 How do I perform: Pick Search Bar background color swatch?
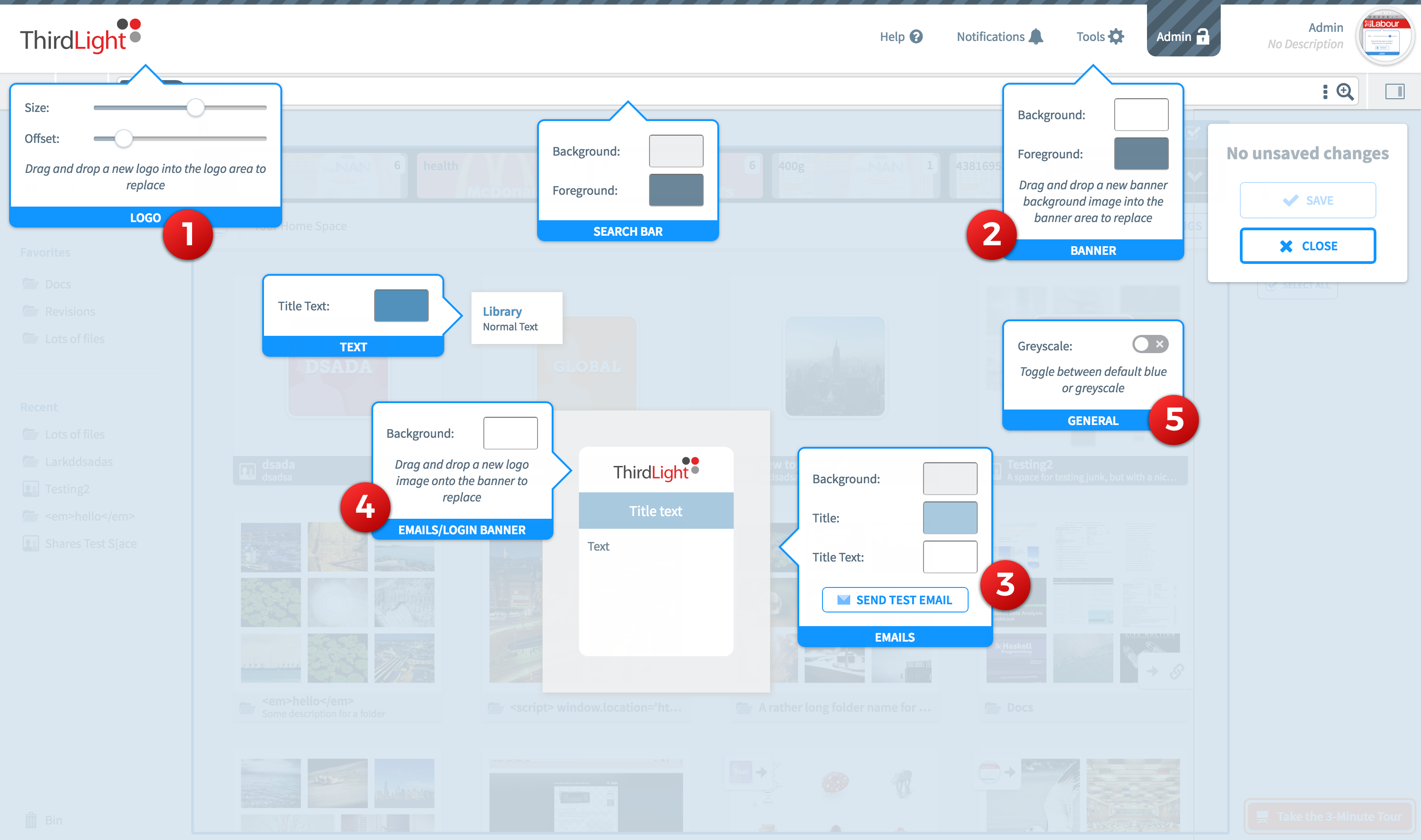click(x=676, y=151)
